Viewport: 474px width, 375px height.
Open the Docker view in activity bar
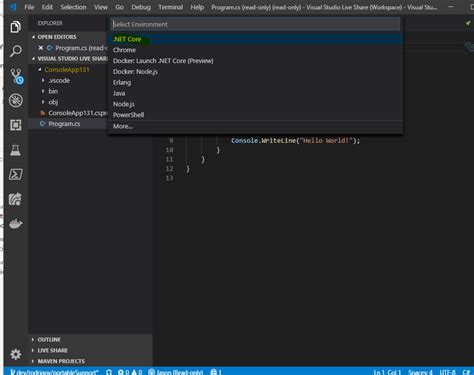pyautogui.click(x=15, y=224)
